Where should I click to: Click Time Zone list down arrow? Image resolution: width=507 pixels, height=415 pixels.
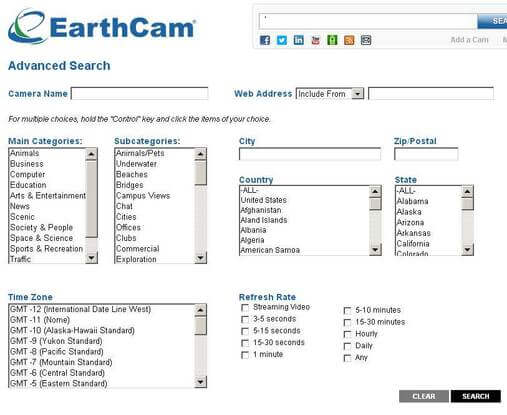200,382
